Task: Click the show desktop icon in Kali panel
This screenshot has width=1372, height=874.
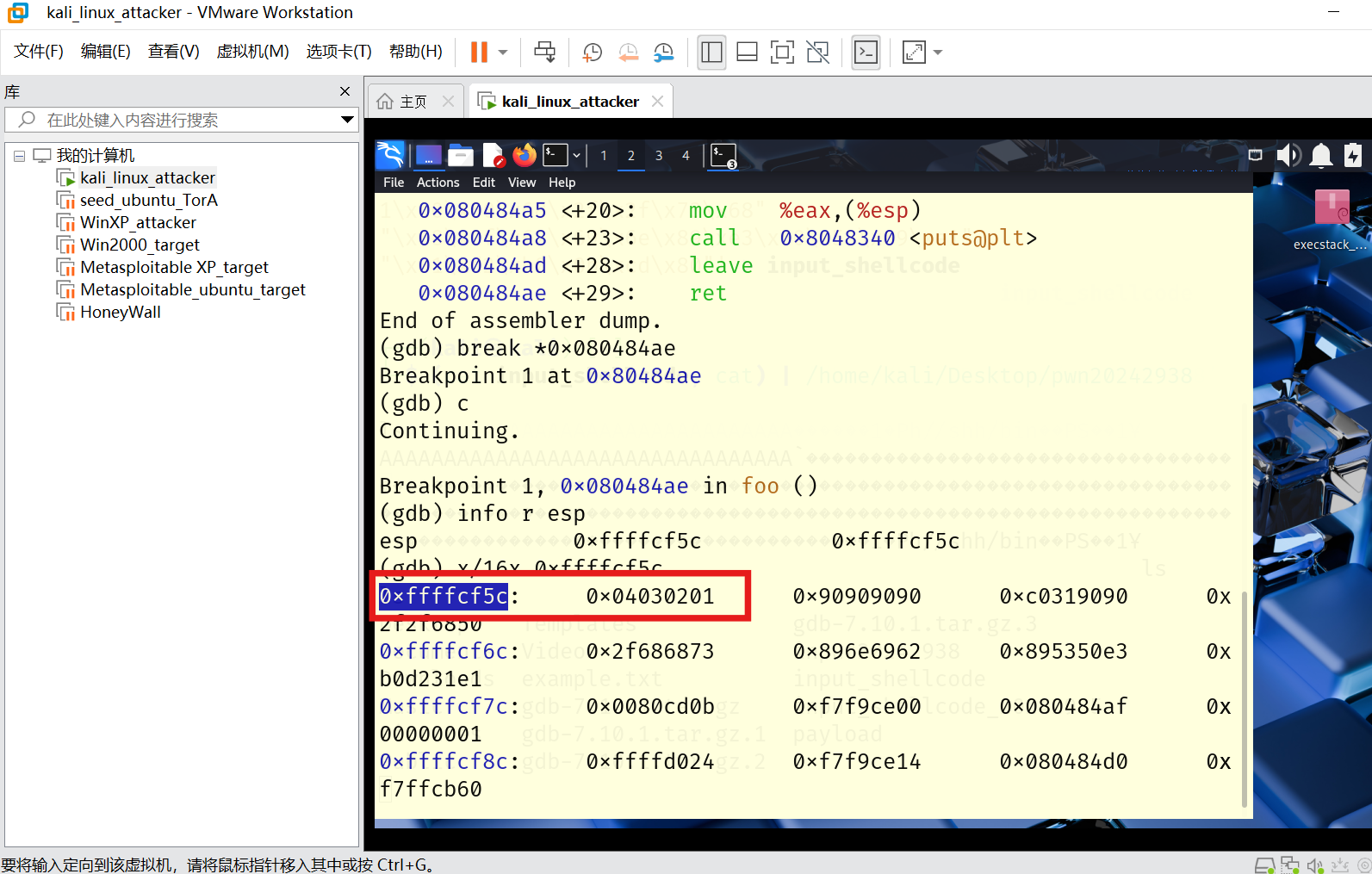Action: click(x=428, y=155)
